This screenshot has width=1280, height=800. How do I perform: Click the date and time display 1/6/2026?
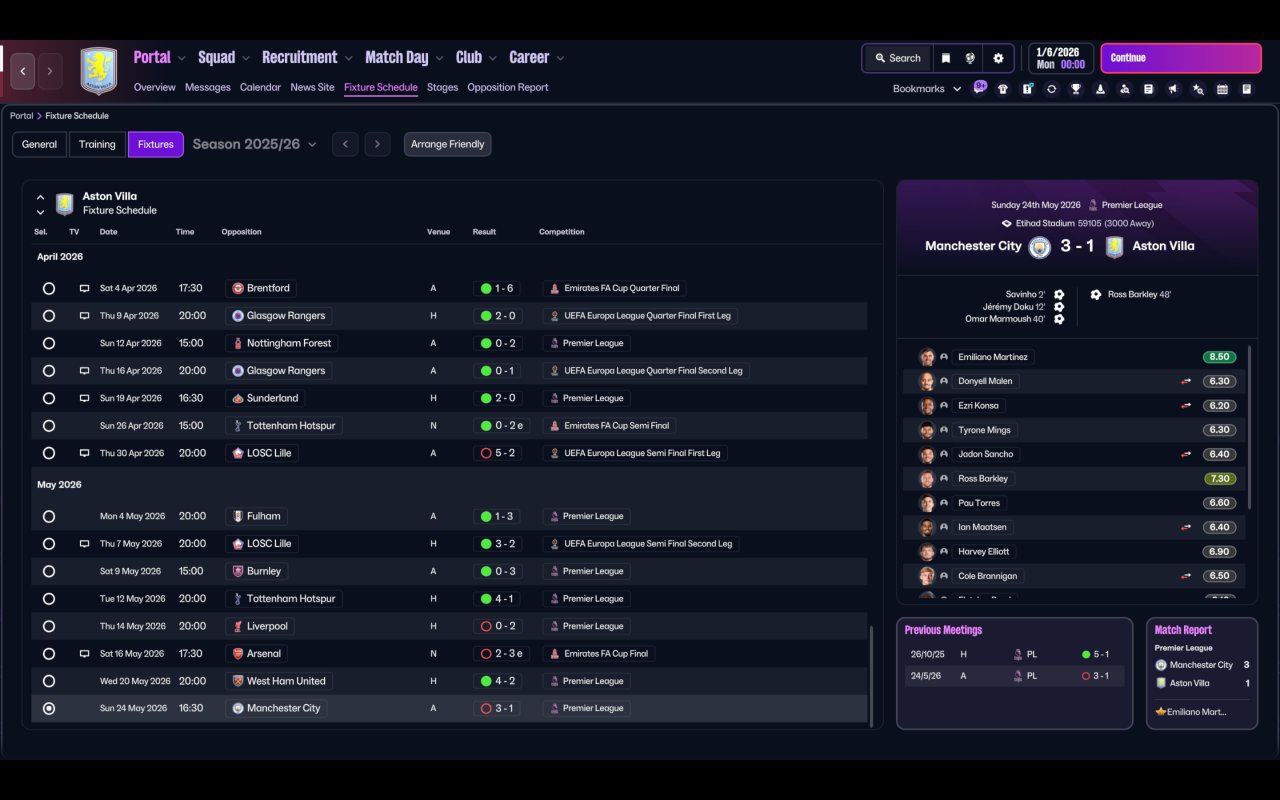(1060, 58)
